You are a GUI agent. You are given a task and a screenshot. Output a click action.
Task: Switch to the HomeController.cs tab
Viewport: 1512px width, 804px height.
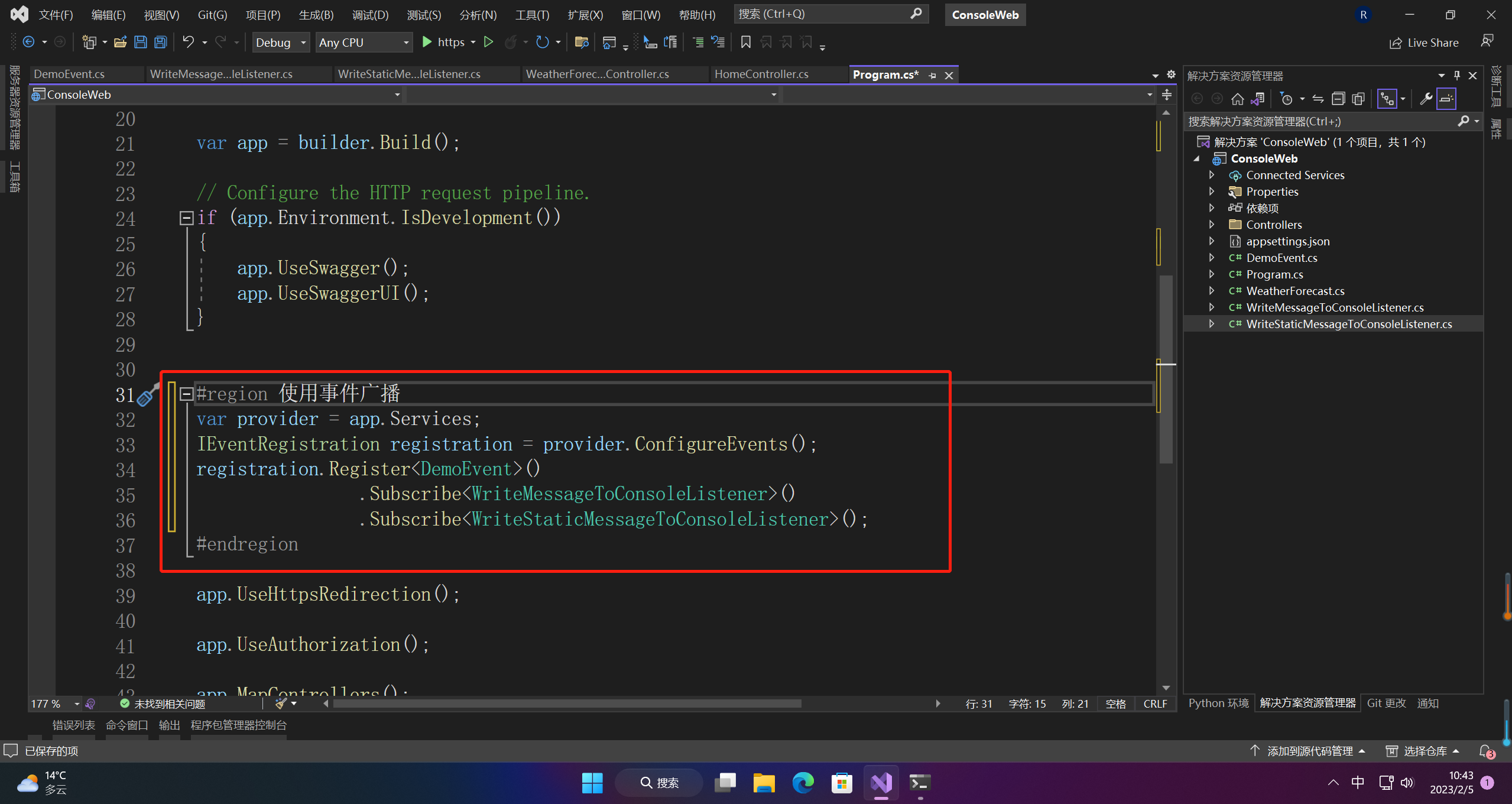click(761, 74)
